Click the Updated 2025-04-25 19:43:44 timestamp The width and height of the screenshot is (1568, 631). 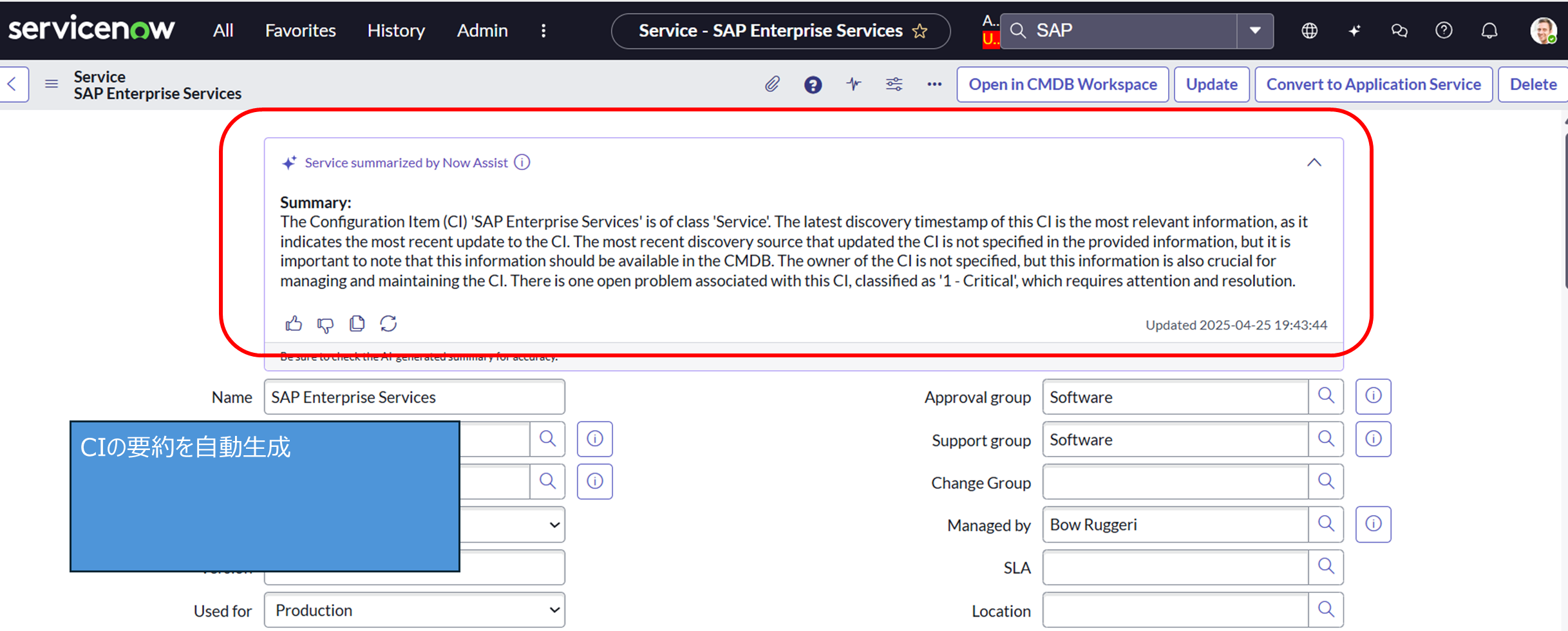[x=1236, y=325]
